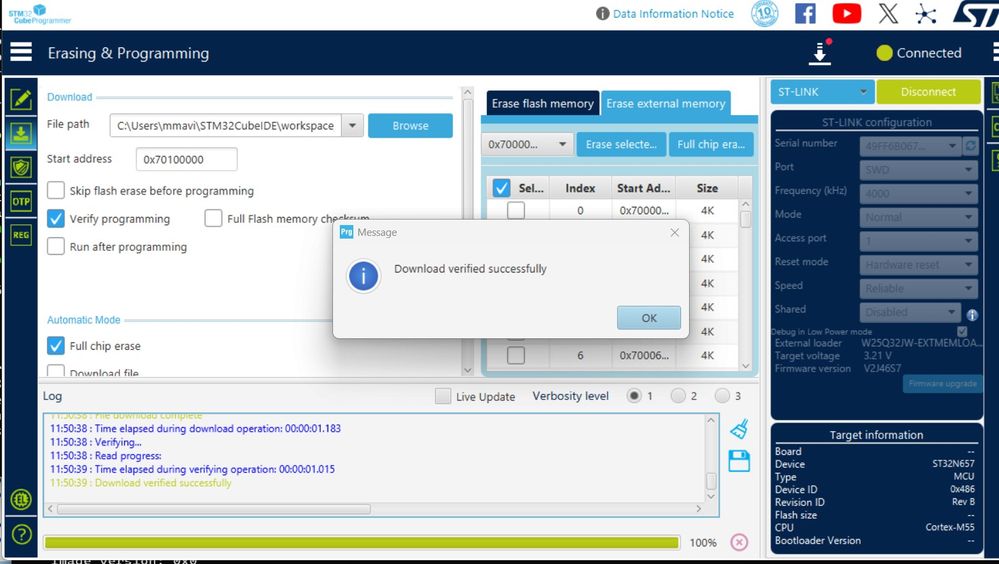The height and width of the screenshot is (564, 999).
Task: Open the Port SWD dropdown
Action: point(919,170)
